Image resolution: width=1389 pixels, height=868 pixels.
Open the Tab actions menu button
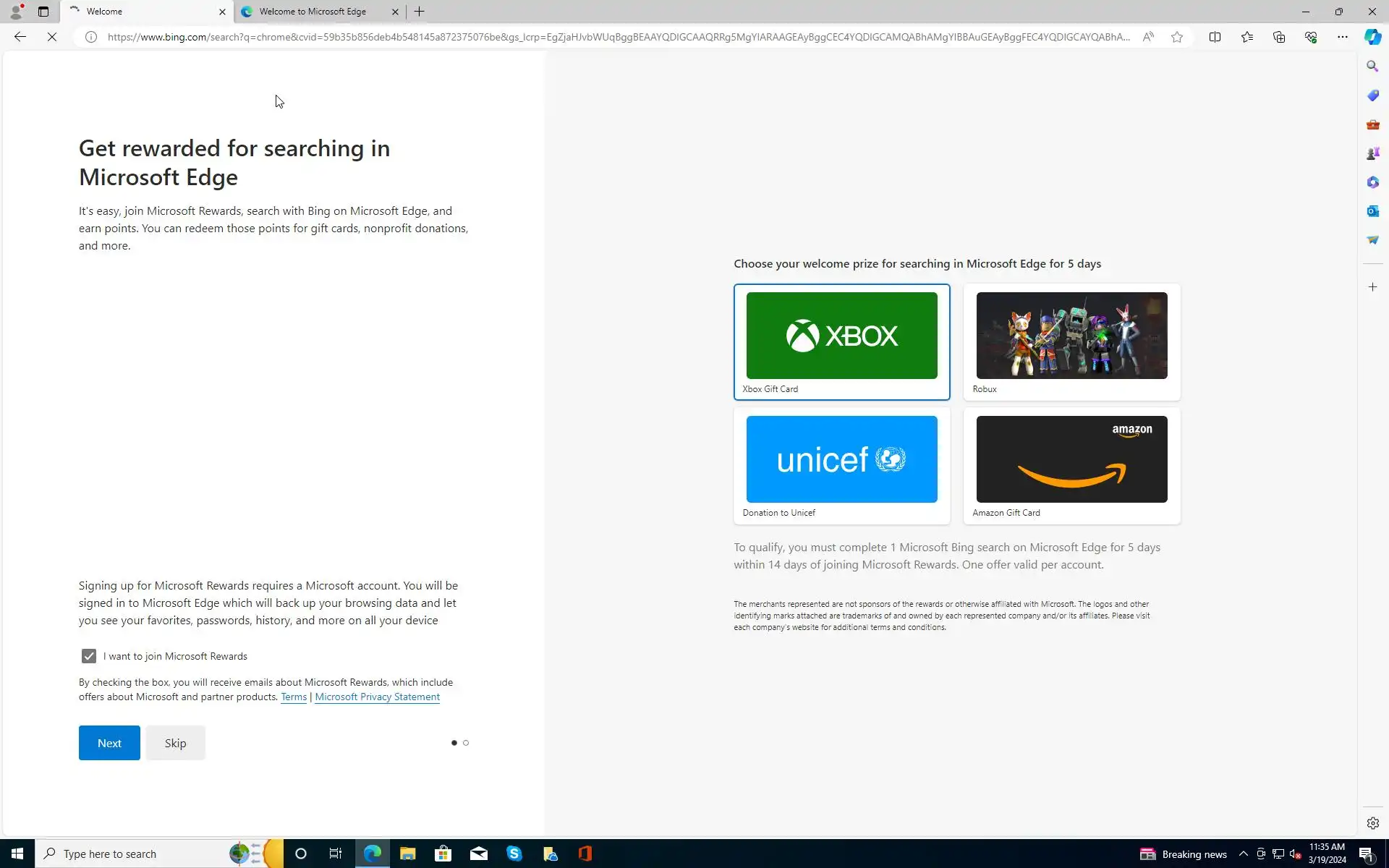(43, 12)
